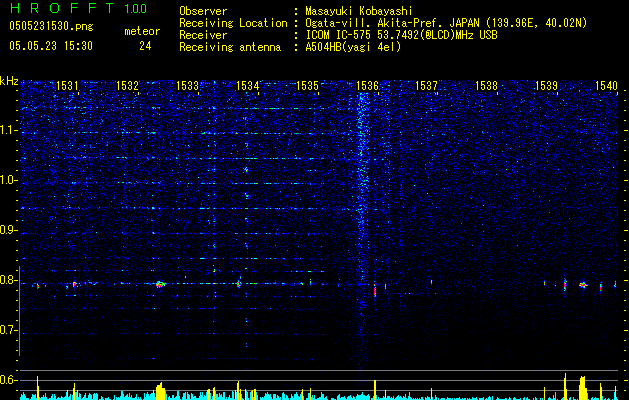This screenshot has height=400, width=629.
Task: Click the 0.9 frequency axis label
Action: tap(9, 230)
